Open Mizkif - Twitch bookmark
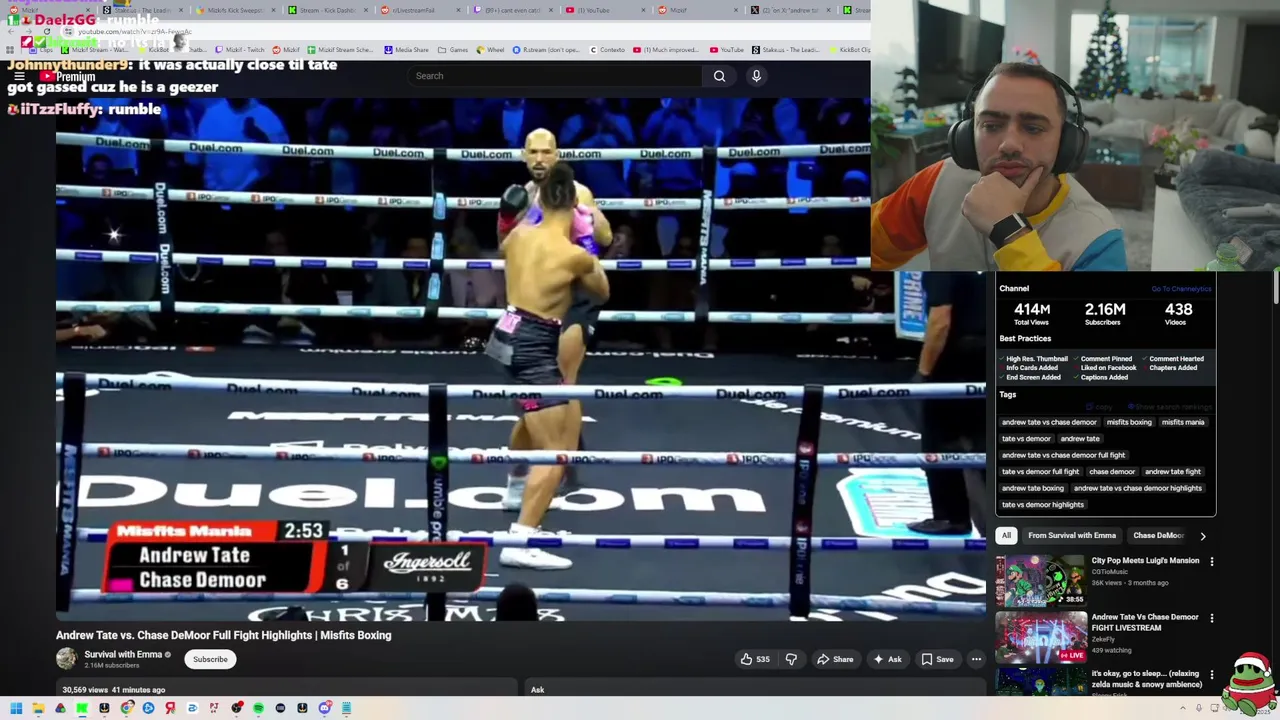The width and height of the screenshot is (1280, 720). point(239,50)
